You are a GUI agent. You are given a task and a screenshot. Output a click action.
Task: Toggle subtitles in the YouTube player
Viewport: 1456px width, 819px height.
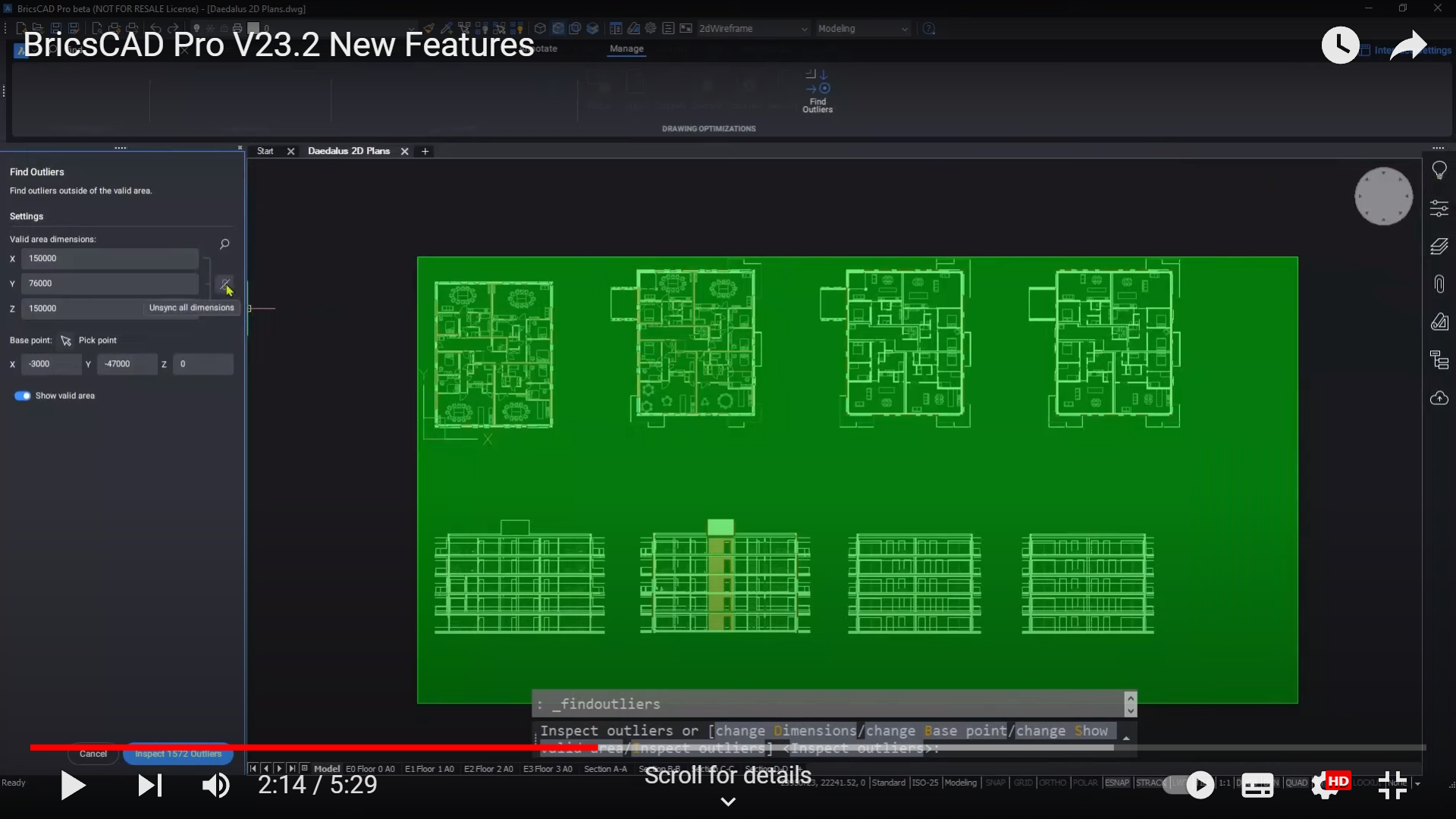click(x=1257, y=786)
